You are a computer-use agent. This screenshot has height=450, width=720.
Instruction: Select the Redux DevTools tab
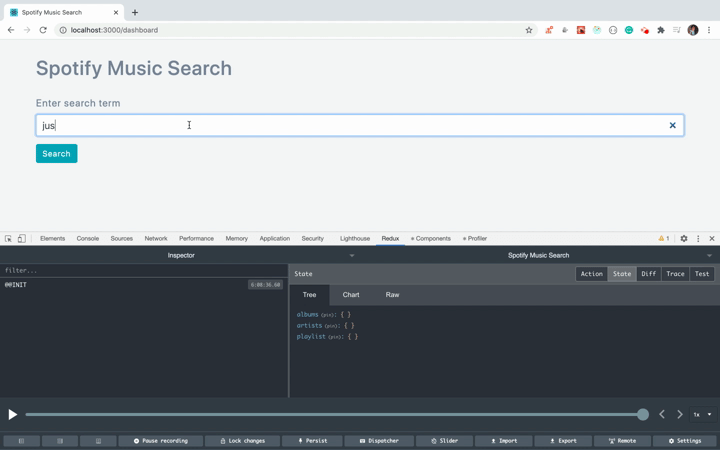(x=390, y=238)
